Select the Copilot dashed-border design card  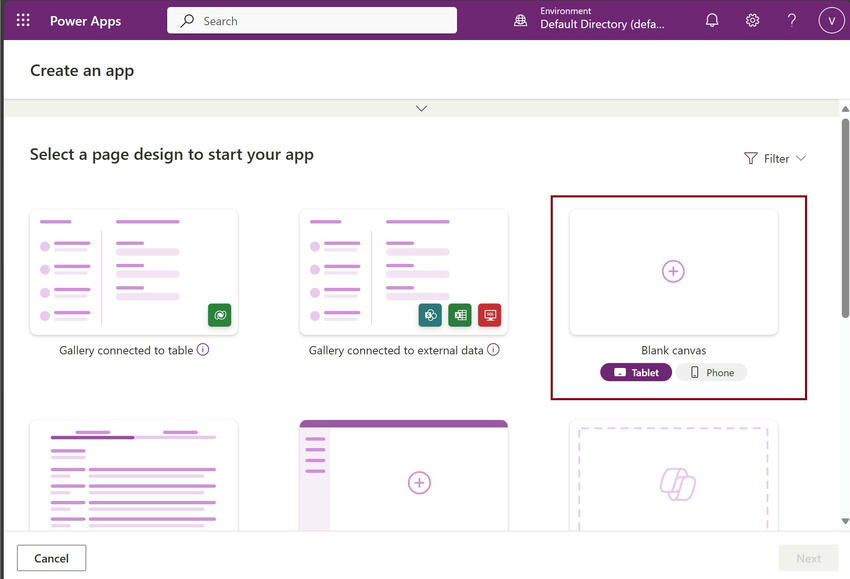pos(673,475)
